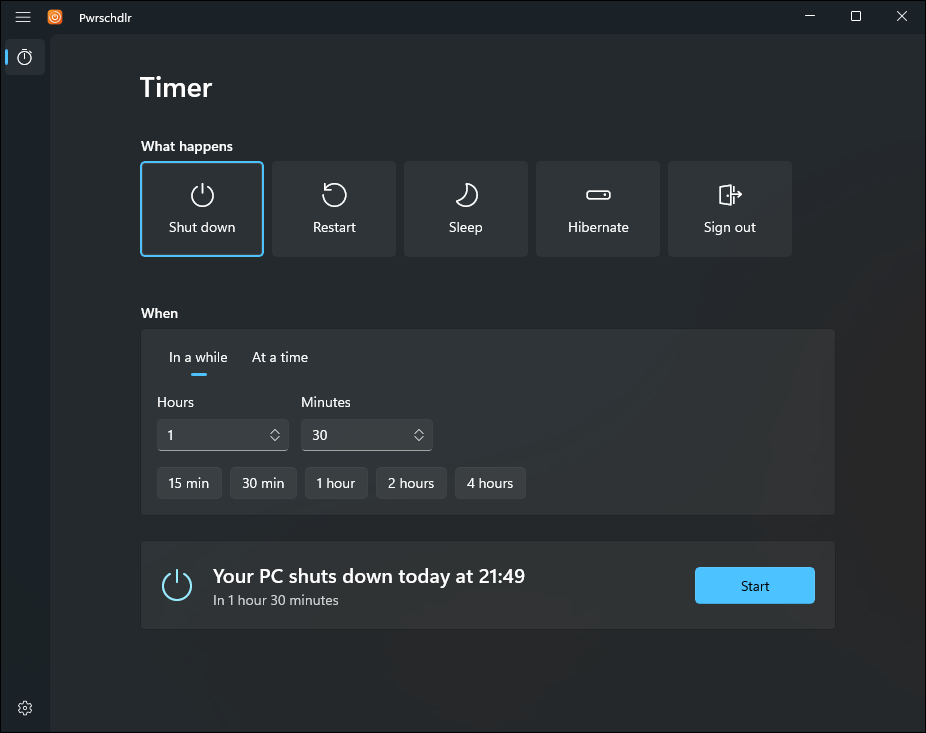Click the power icon in summary card
Image resolution: width=926 pixels, height=733 pixels.
177,585
